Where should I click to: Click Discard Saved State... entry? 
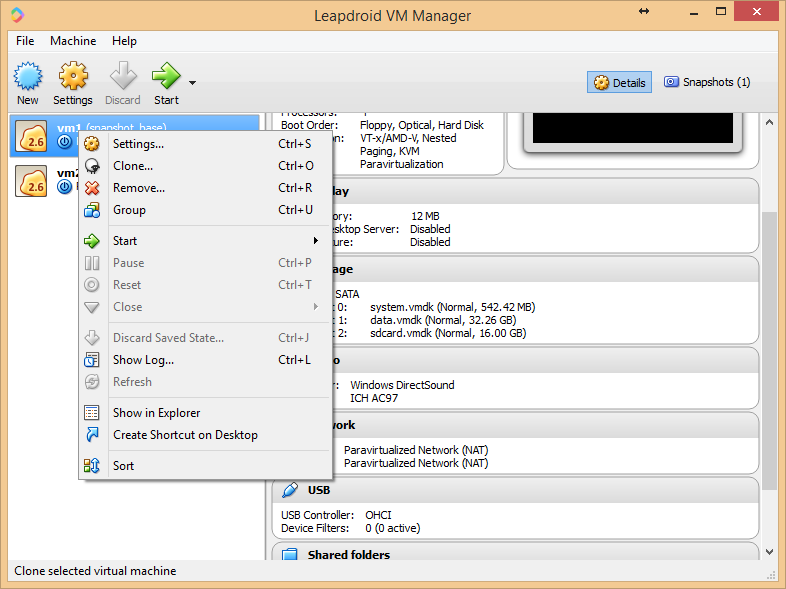[206, 338]
